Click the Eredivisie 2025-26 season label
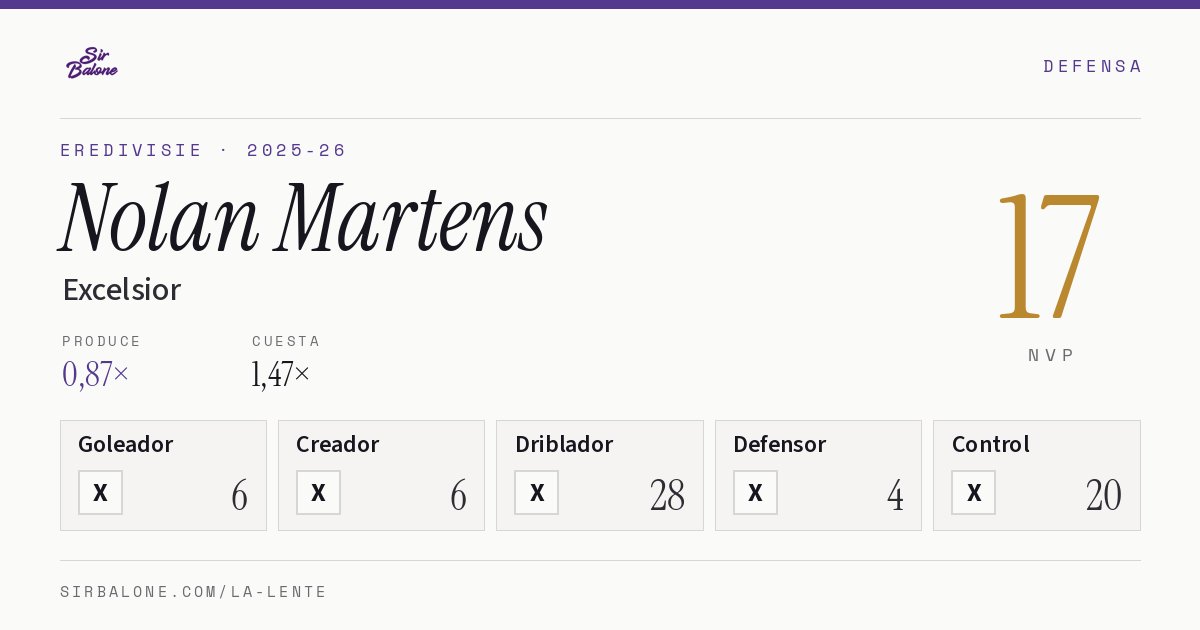The height and width of the screenshot is (630, 1200). [203, 150]
